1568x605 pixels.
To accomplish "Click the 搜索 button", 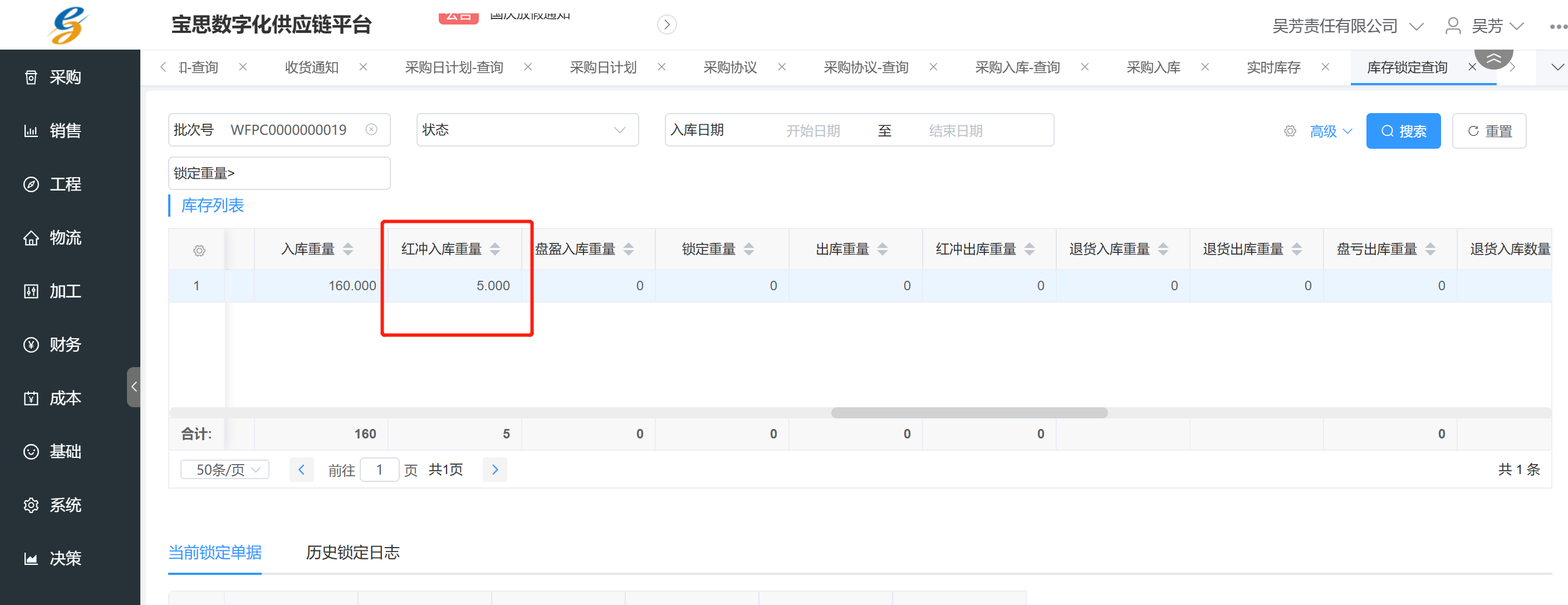I will 1403,131.
